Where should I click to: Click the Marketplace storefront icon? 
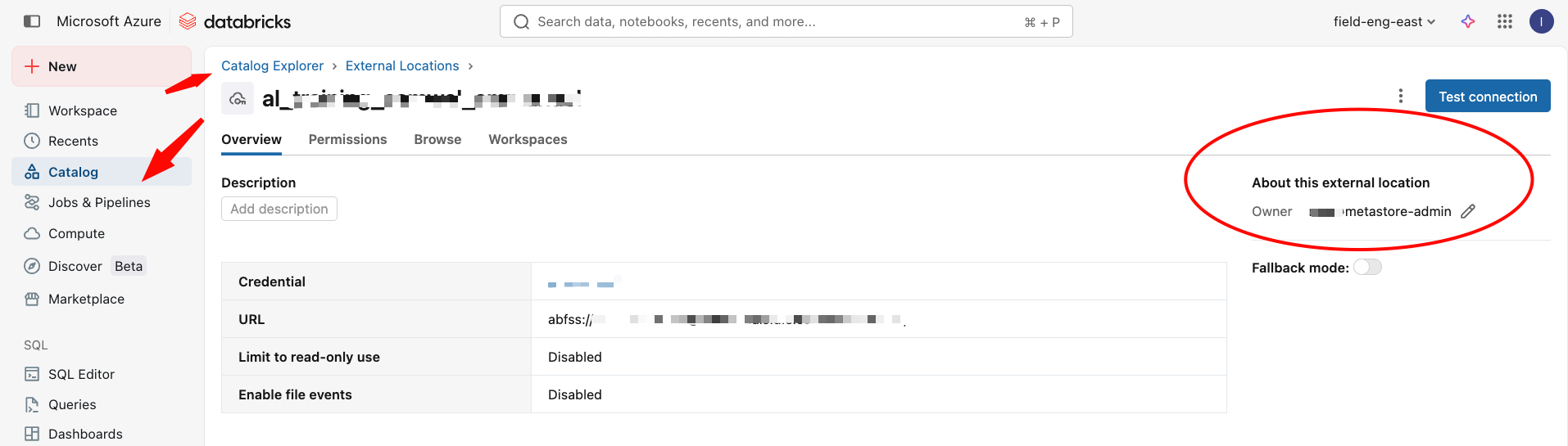[x=32, y=299]
